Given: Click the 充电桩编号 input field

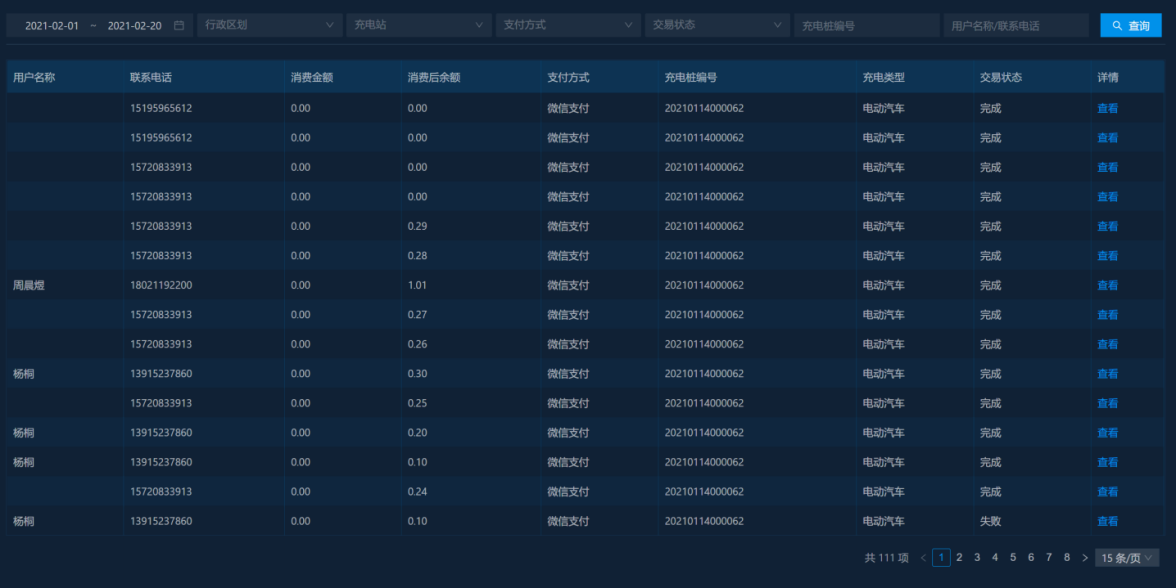Looking at the screenshot, I should tap(866, 26).
